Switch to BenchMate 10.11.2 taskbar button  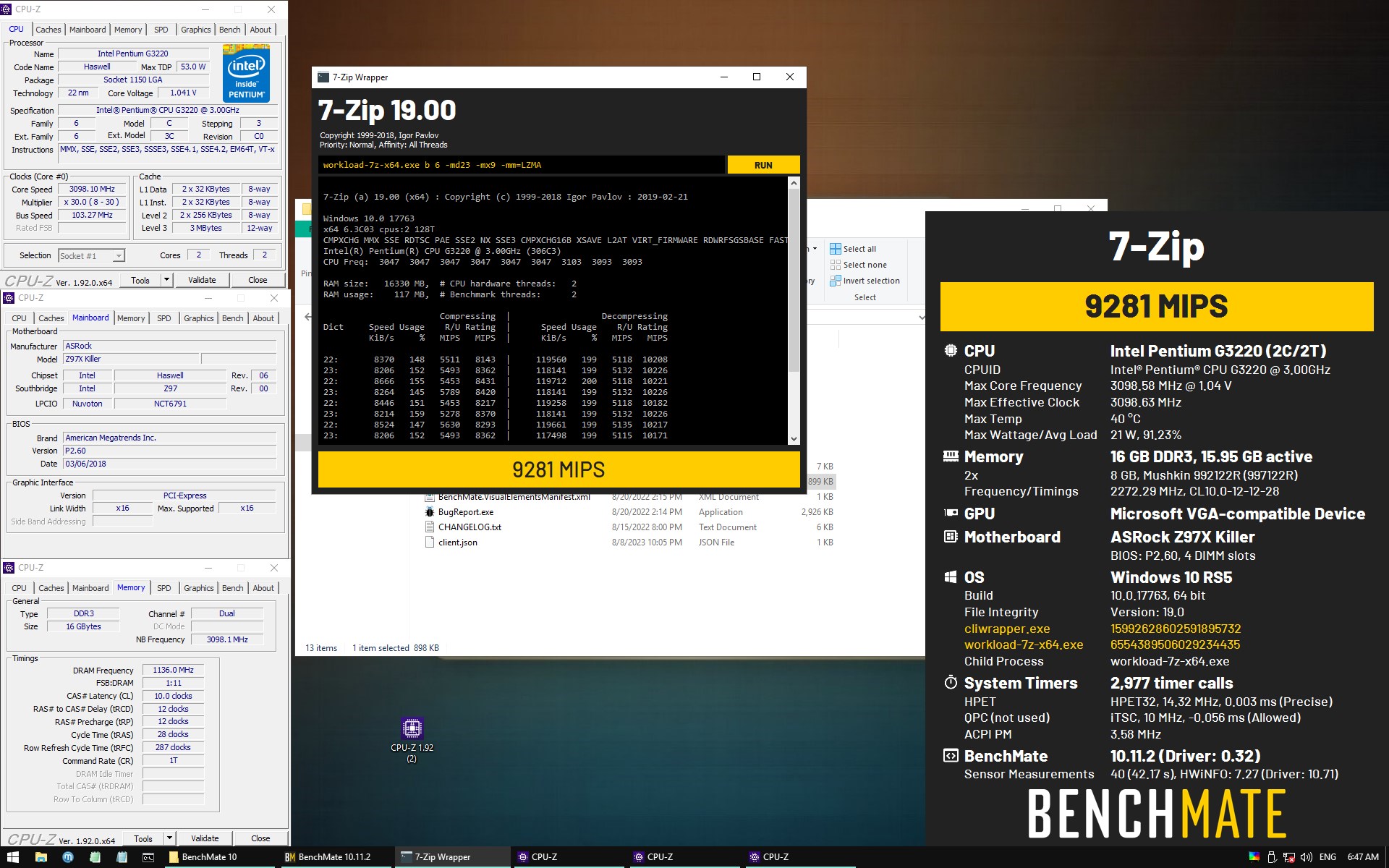336,857
